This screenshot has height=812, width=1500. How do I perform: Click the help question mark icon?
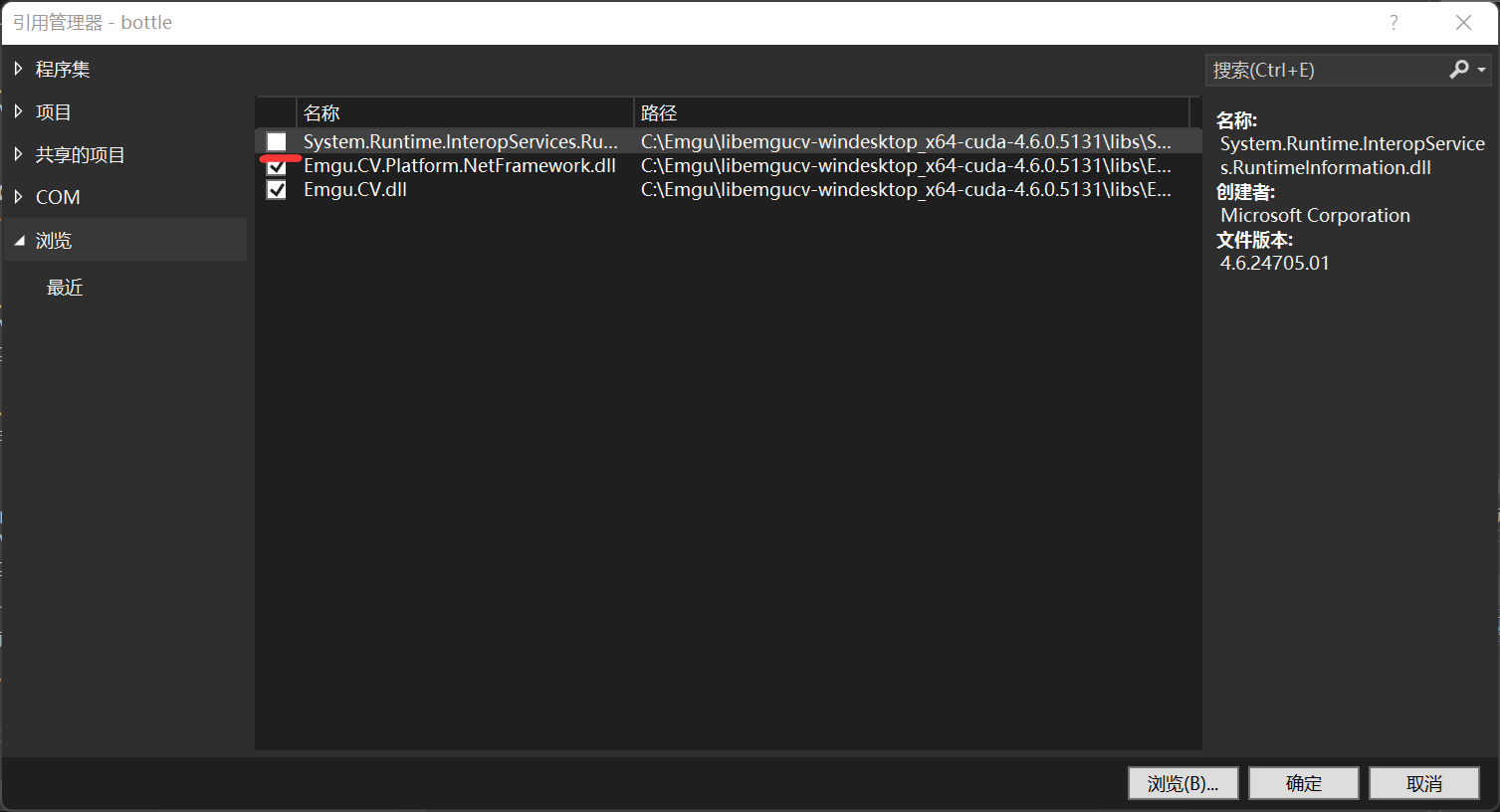coord(1393,22)
